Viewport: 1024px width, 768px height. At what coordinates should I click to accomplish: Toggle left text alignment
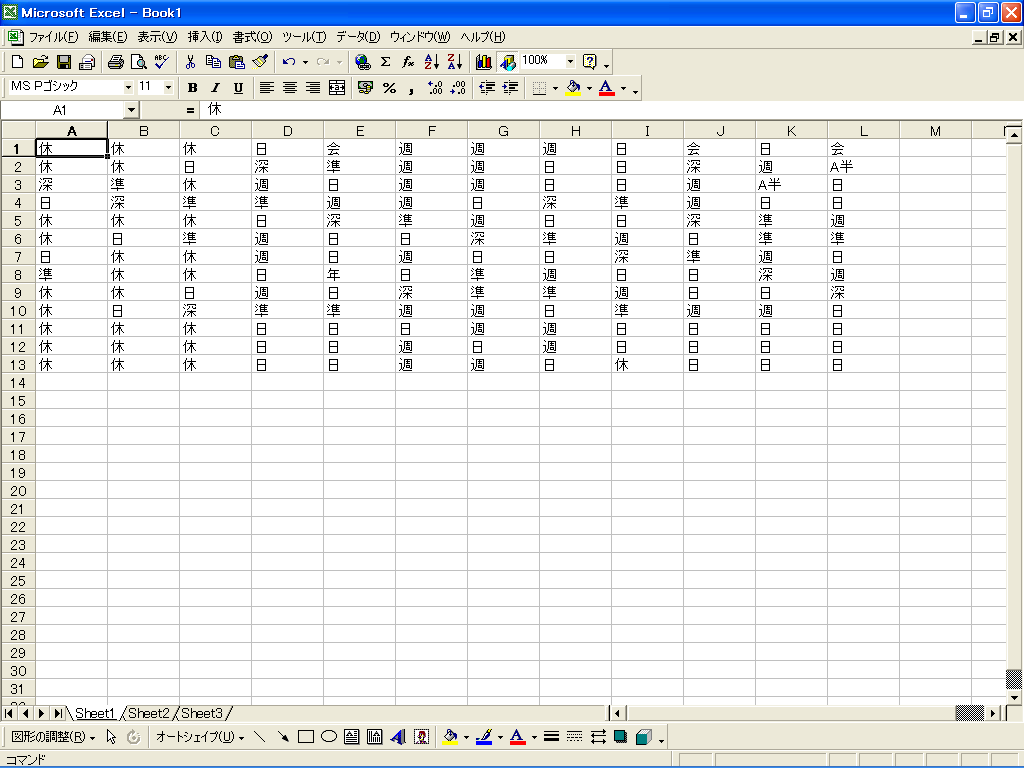point(266,88)
